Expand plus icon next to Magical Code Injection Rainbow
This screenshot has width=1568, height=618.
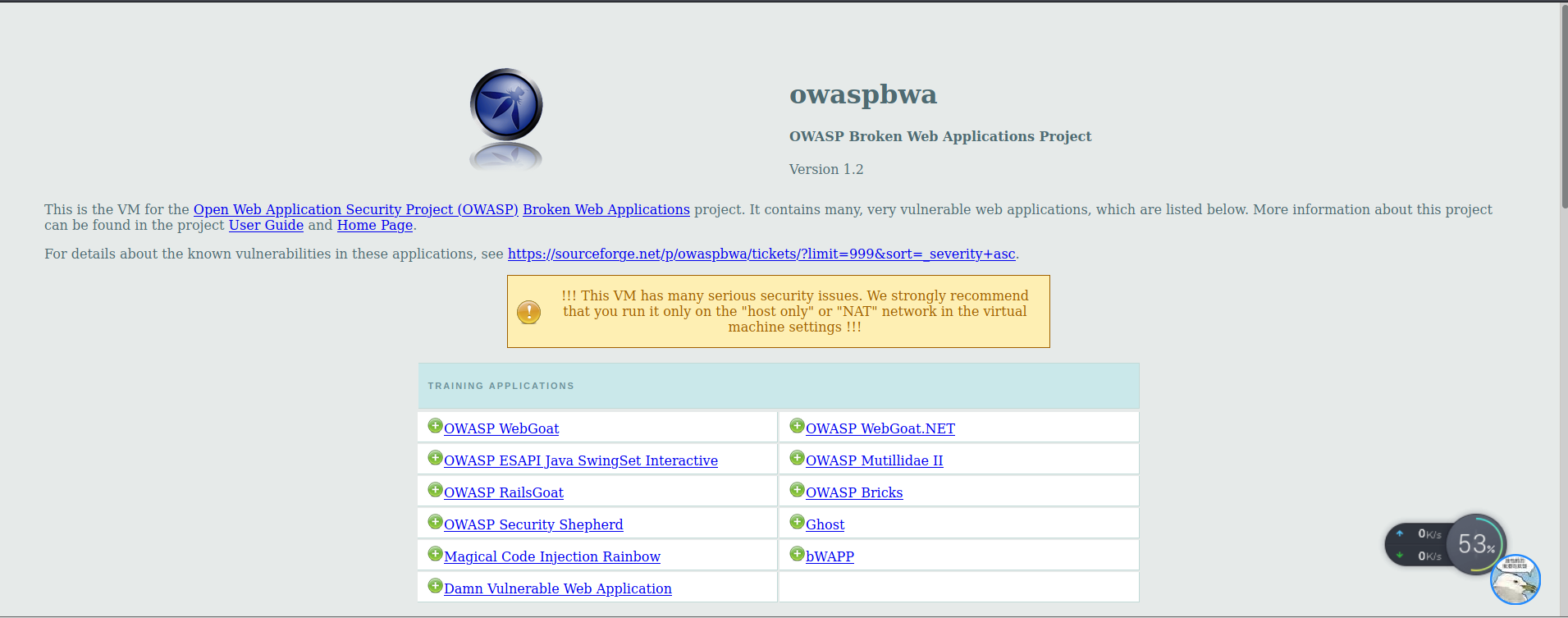[435, 553]
